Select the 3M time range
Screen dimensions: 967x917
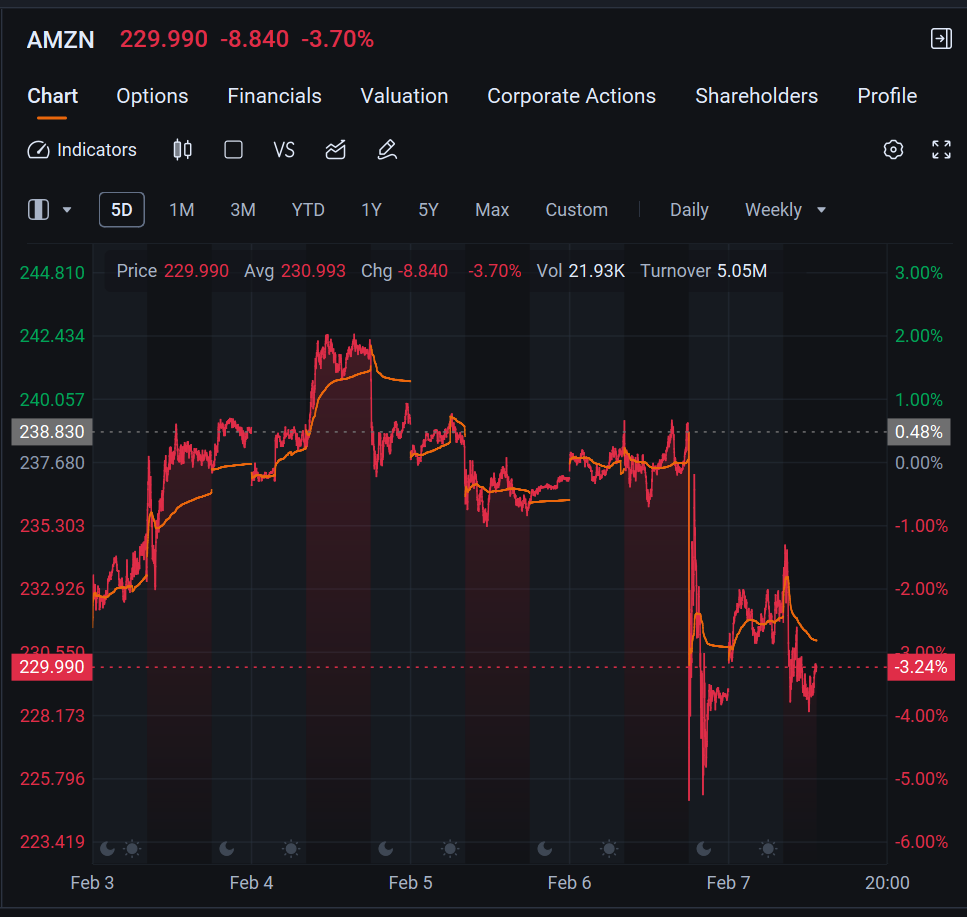point(243,210)
